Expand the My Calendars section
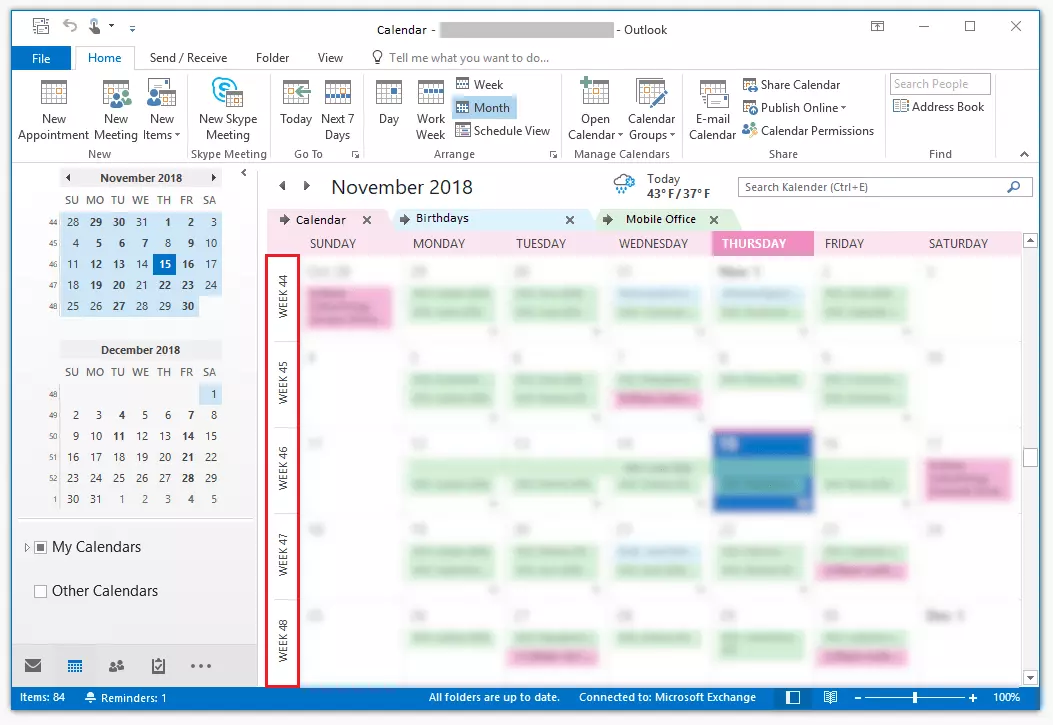Viewport: 1053px width, 725px height. [x=27, y=546]
